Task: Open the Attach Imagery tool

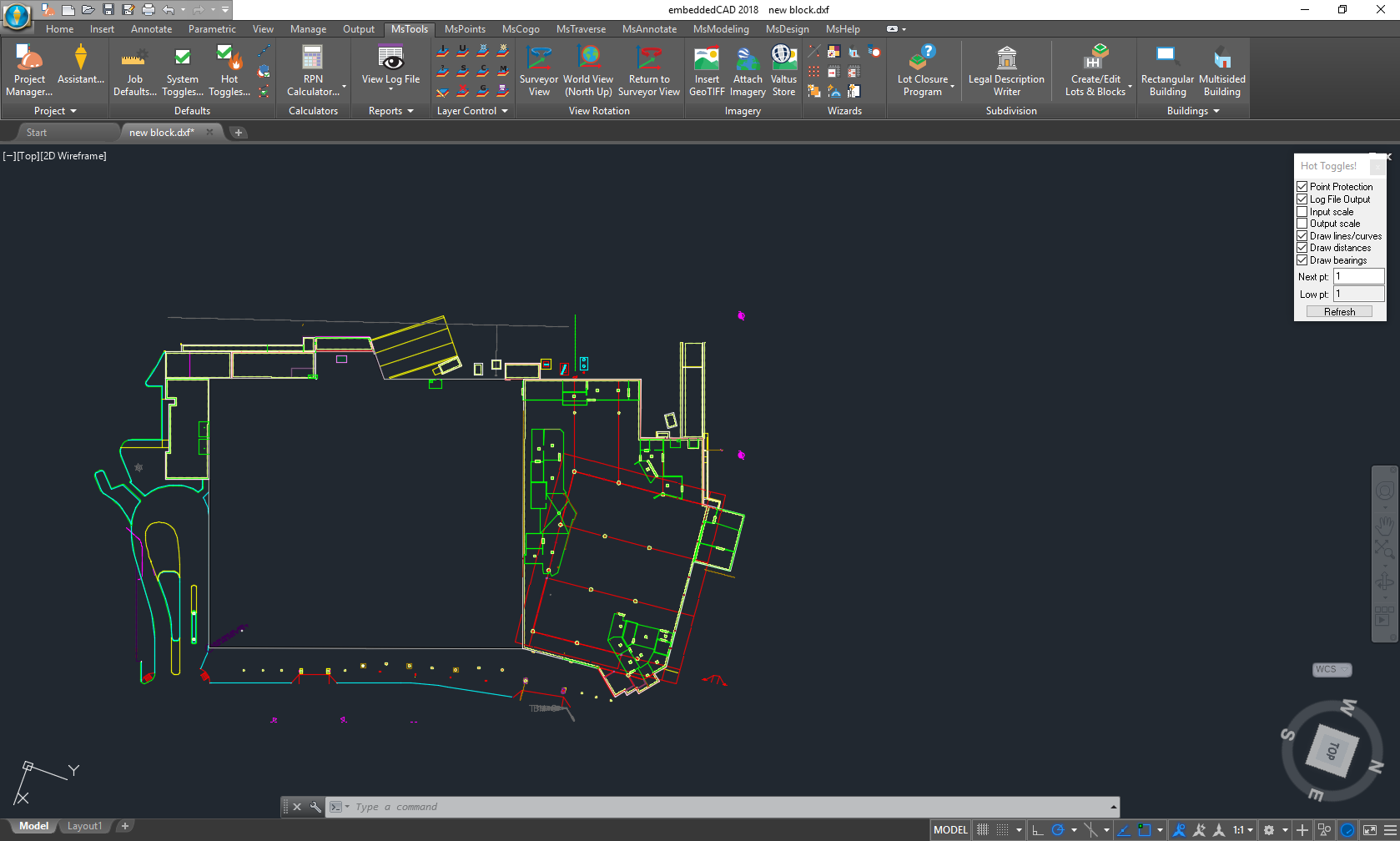Action: pos(747,70)
